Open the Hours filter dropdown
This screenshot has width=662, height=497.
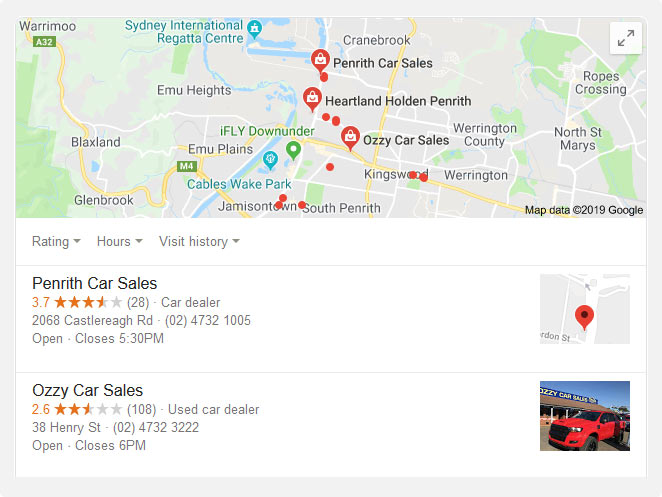(x=119, y=242)
